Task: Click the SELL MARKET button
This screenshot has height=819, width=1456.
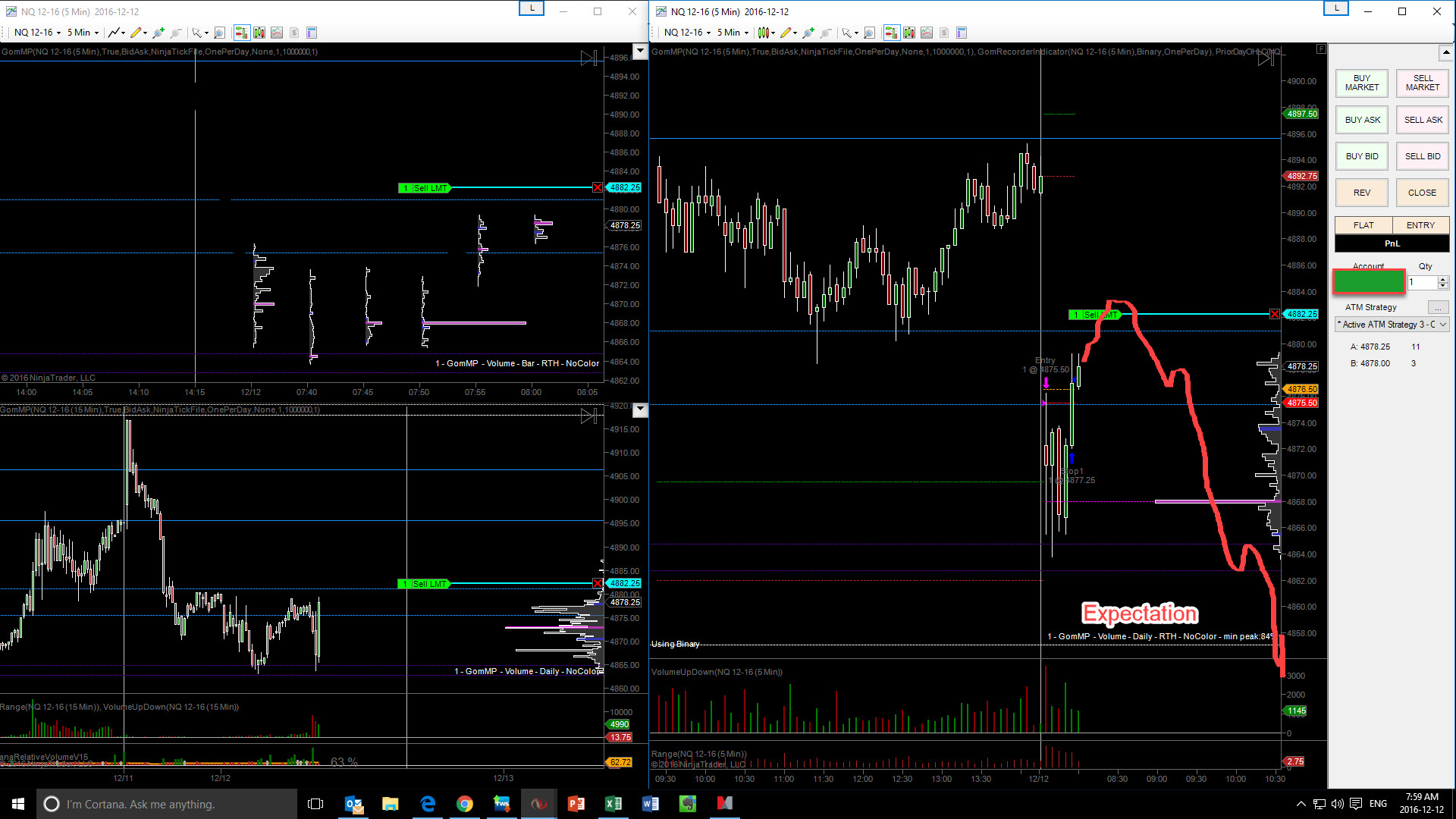Action: (x=1423, y=83)
